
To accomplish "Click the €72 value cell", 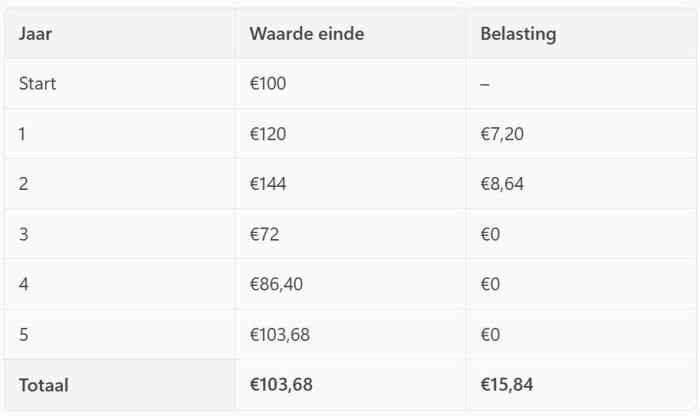I will coord(264,234).
